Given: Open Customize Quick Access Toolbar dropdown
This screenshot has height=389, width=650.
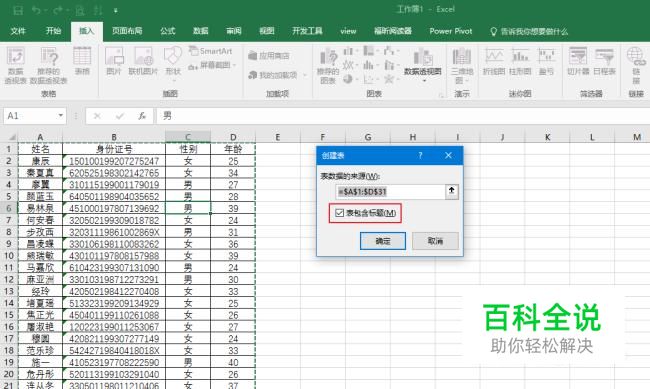Looking at the screenshot, I should pos(116,10).
